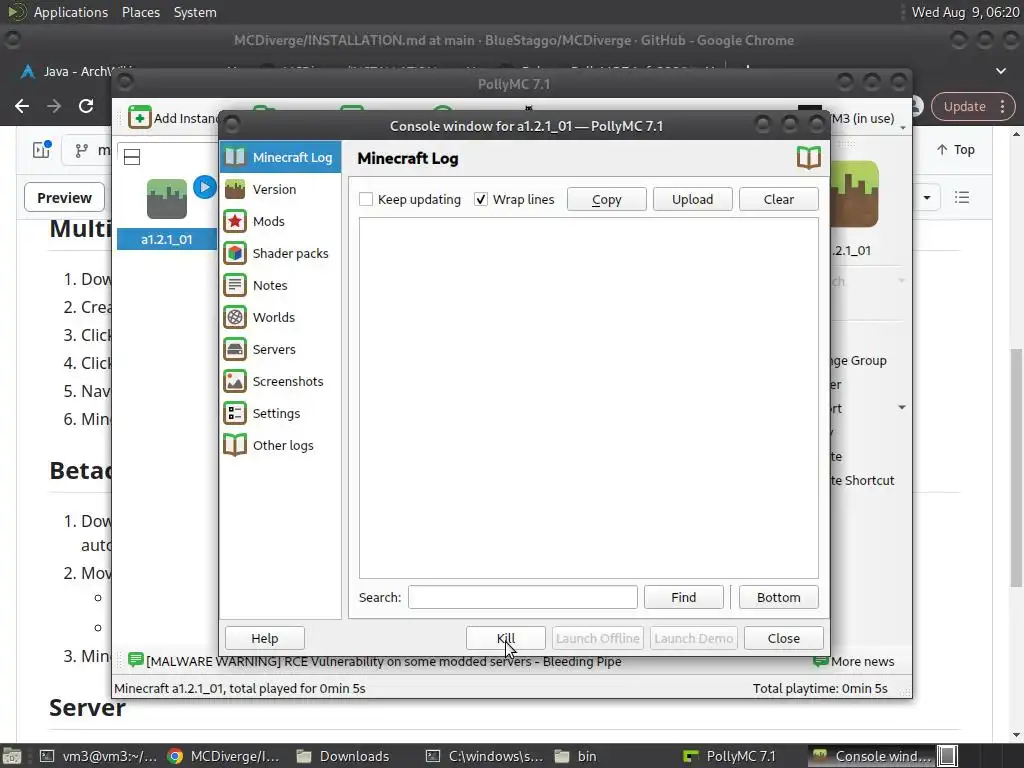Click the clock in the top panel
This screenshot has height=768, width=1024.
965,12
